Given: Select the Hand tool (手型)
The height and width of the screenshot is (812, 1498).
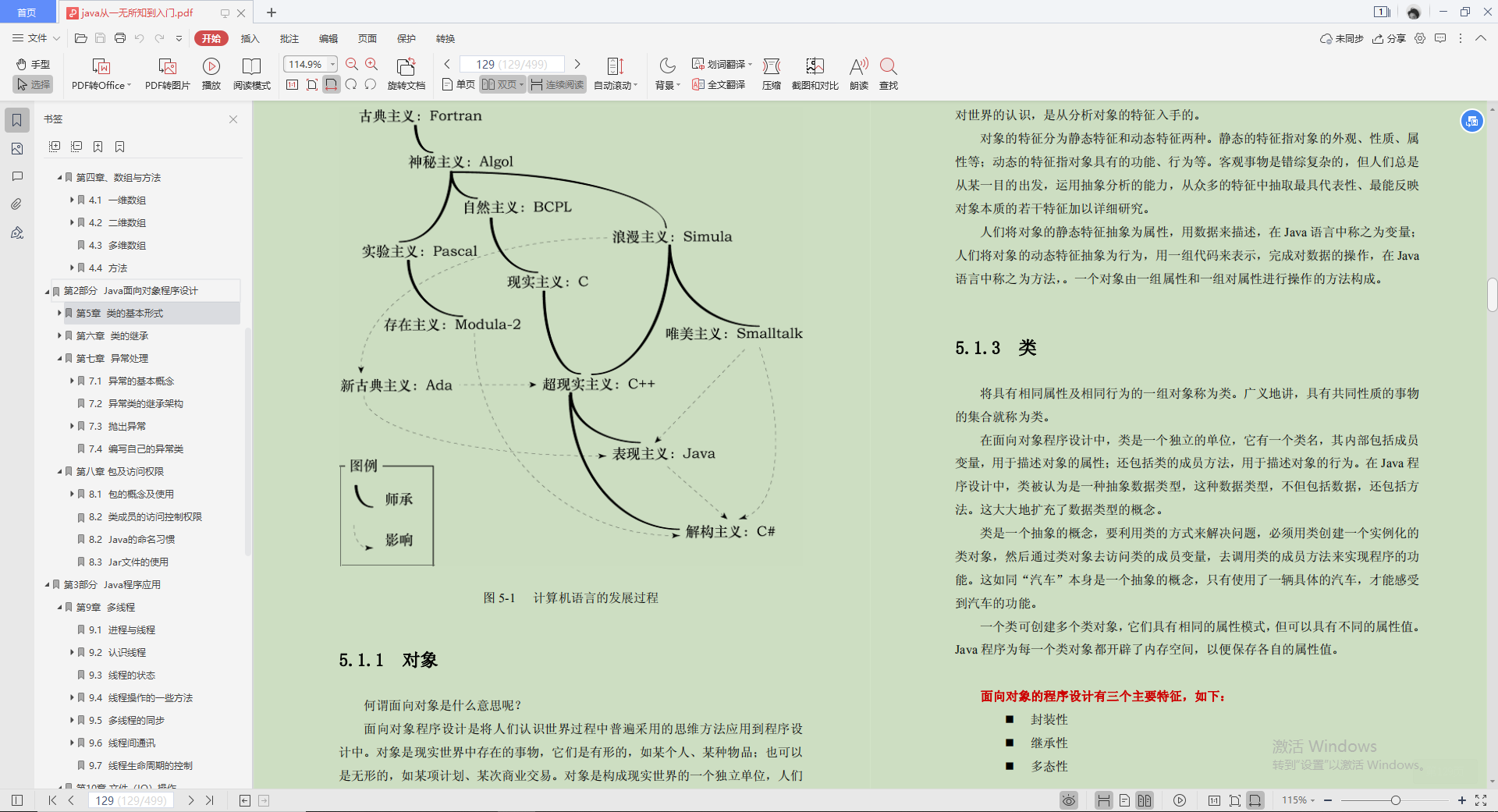Looking at the screenshot, I should pos(33,64).
